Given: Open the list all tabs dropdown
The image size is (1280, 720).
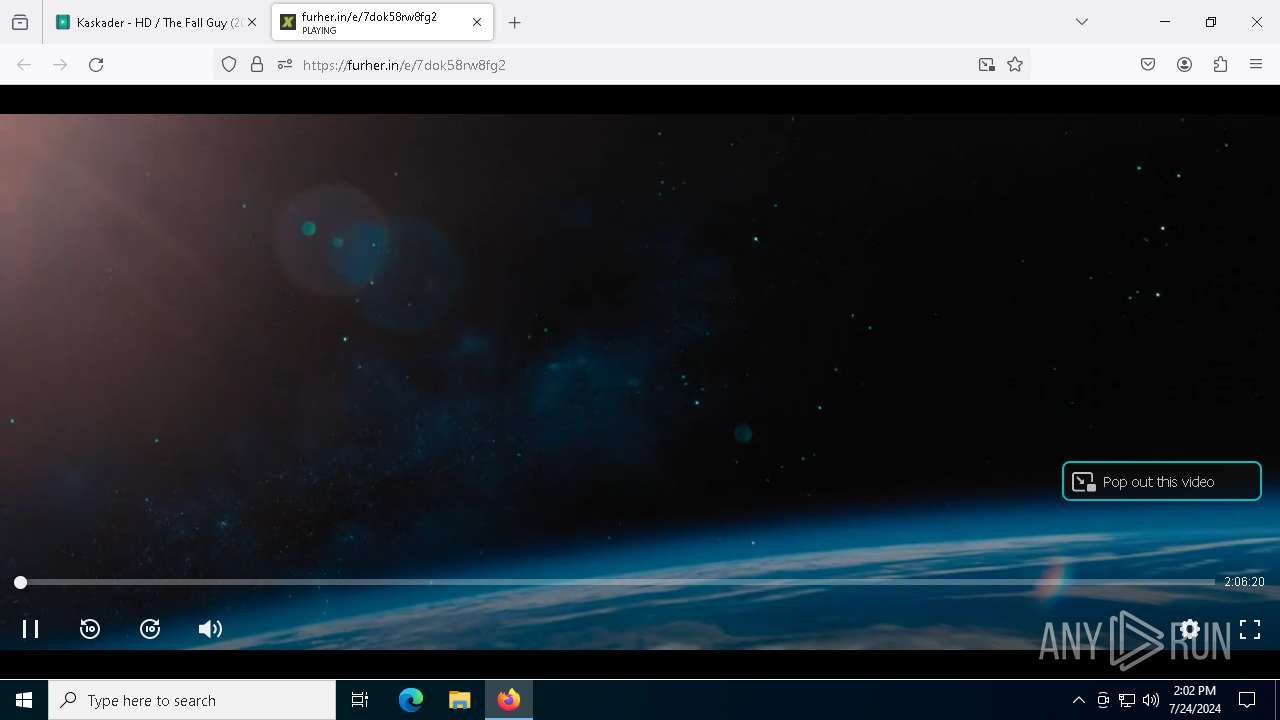Looking at the screenshot, I should pyautogui.click(x=1081, y=22).
